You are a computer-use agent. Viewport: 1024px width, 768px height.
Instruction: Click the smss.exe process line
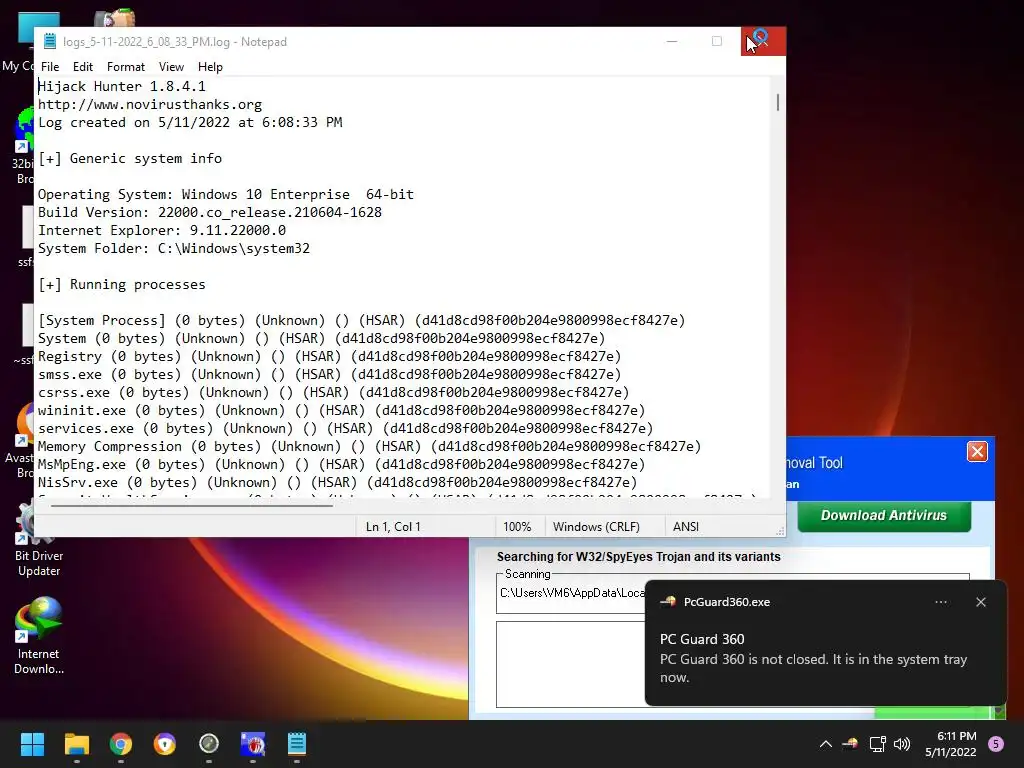click(x=329, y=375)
